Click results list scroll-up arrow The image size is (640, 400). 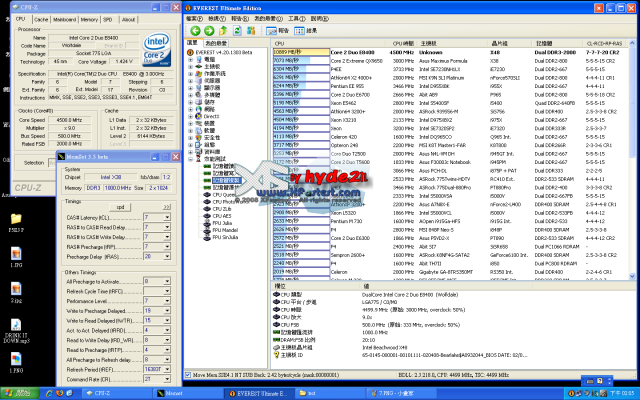(632, 43)
